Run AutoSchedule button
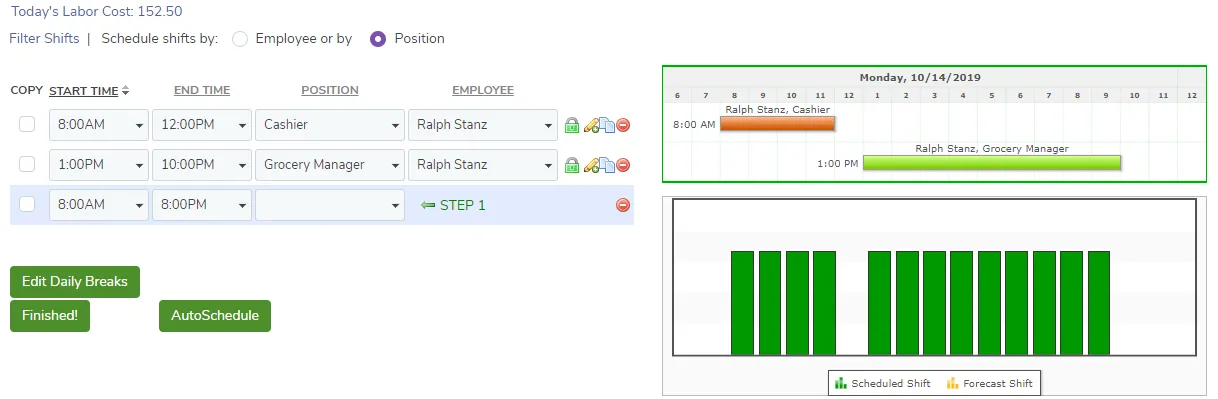The height and width of the screenshot is (399, 1218). pyautogui.click(x=215, y=316)
